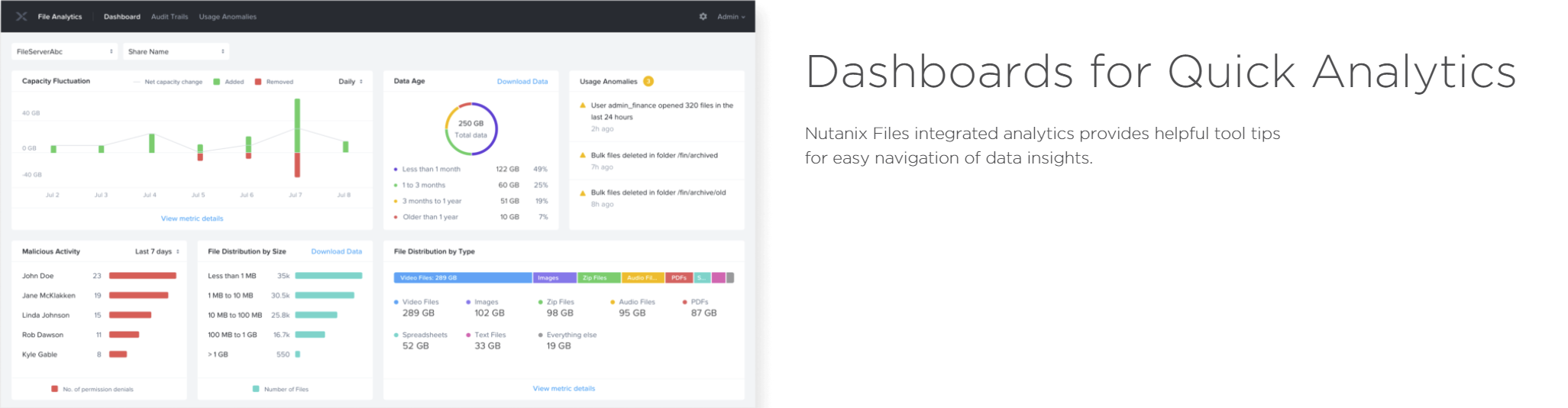
Task: Click the Net capacity change legend line
Action: coord(137,82)
